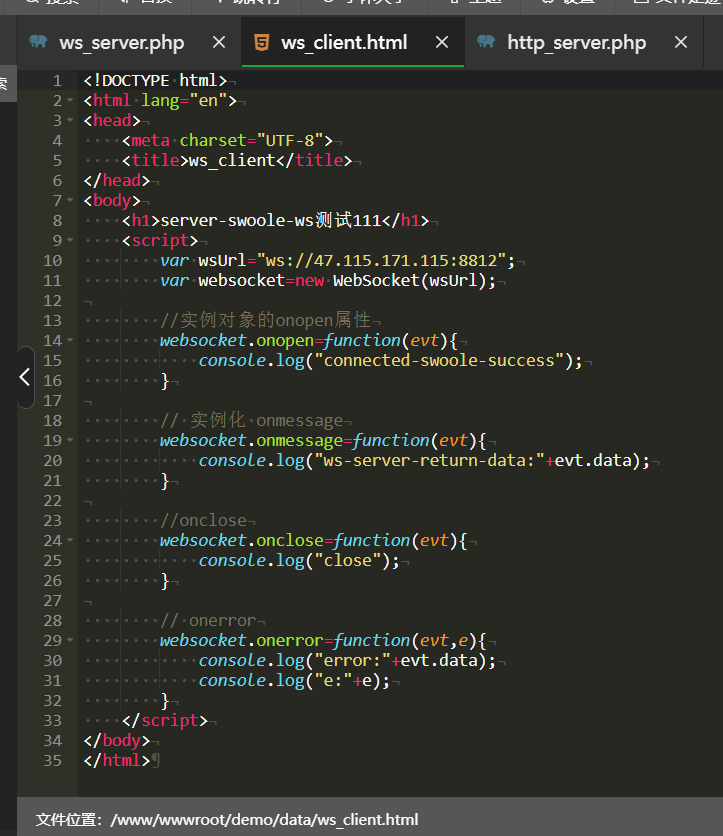Image resolution: width=723 pixels, height=836 pixels.
Task: Close the ws_client.html tab
Action: point(441,43)
